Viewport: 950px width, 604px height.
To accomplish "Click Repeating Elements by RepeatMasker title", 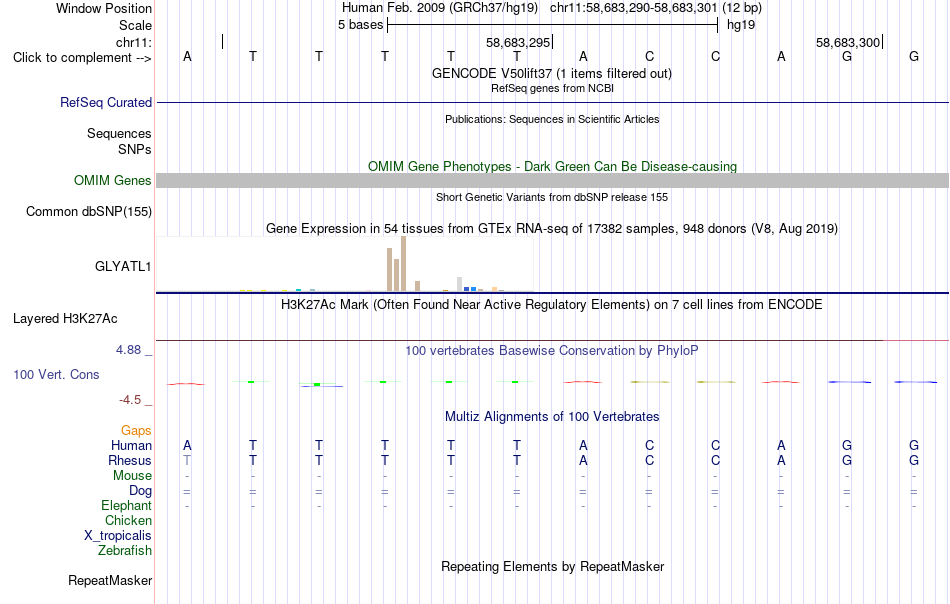I will coord(552,566).
